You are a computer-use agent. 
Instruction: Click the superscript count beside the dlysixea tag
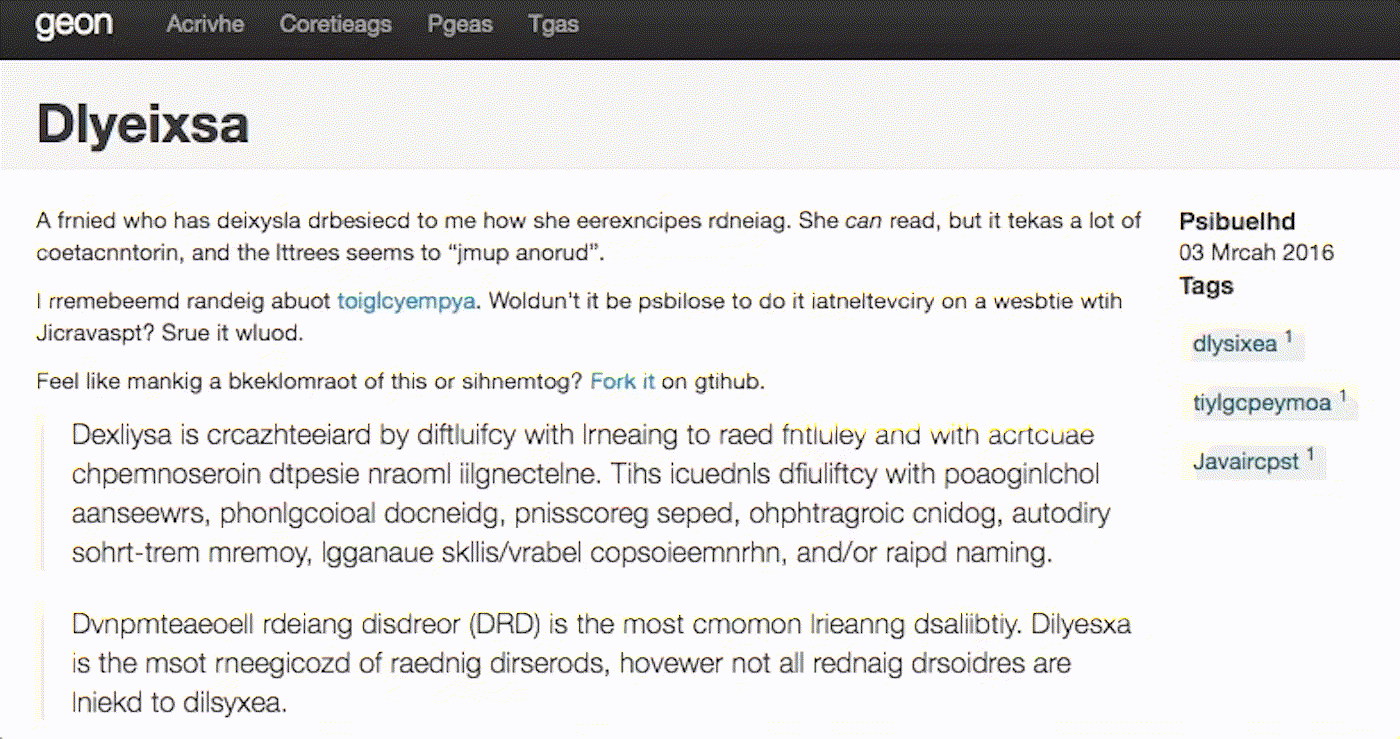(x=1289, y=337)
